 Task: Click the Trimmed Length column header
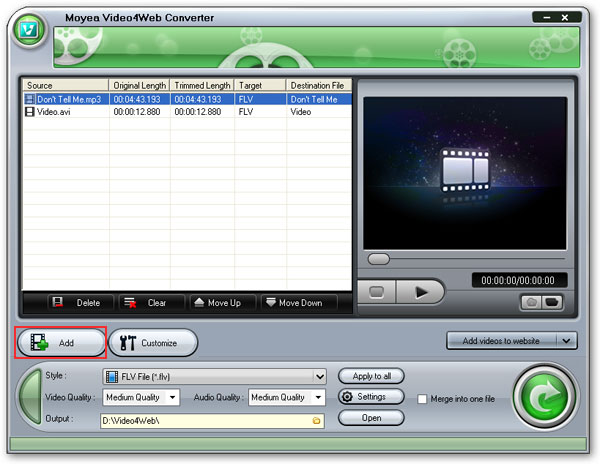pyautogui.click(x=202, y=85)
